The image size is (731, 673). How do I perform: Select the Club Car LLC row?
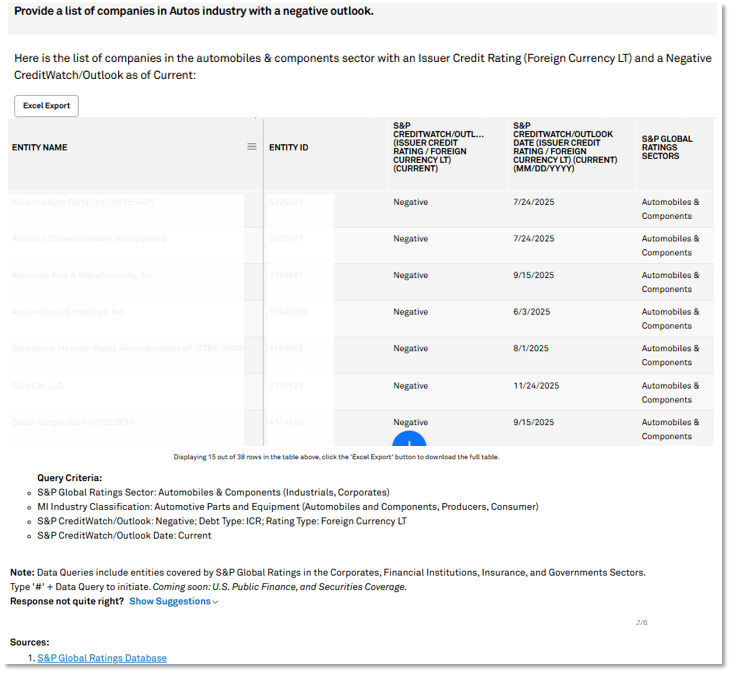coord(39,385)
